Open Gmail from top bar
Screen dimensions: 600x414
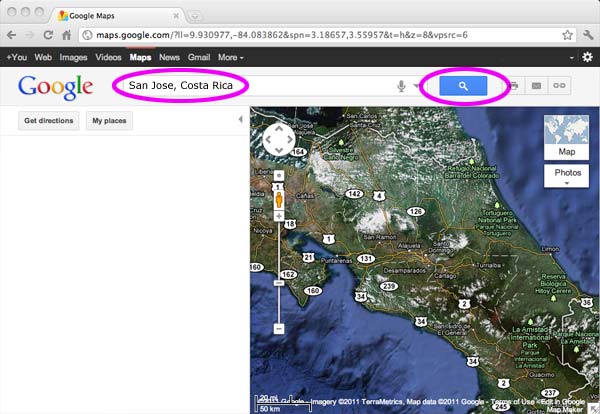(199, 57)
